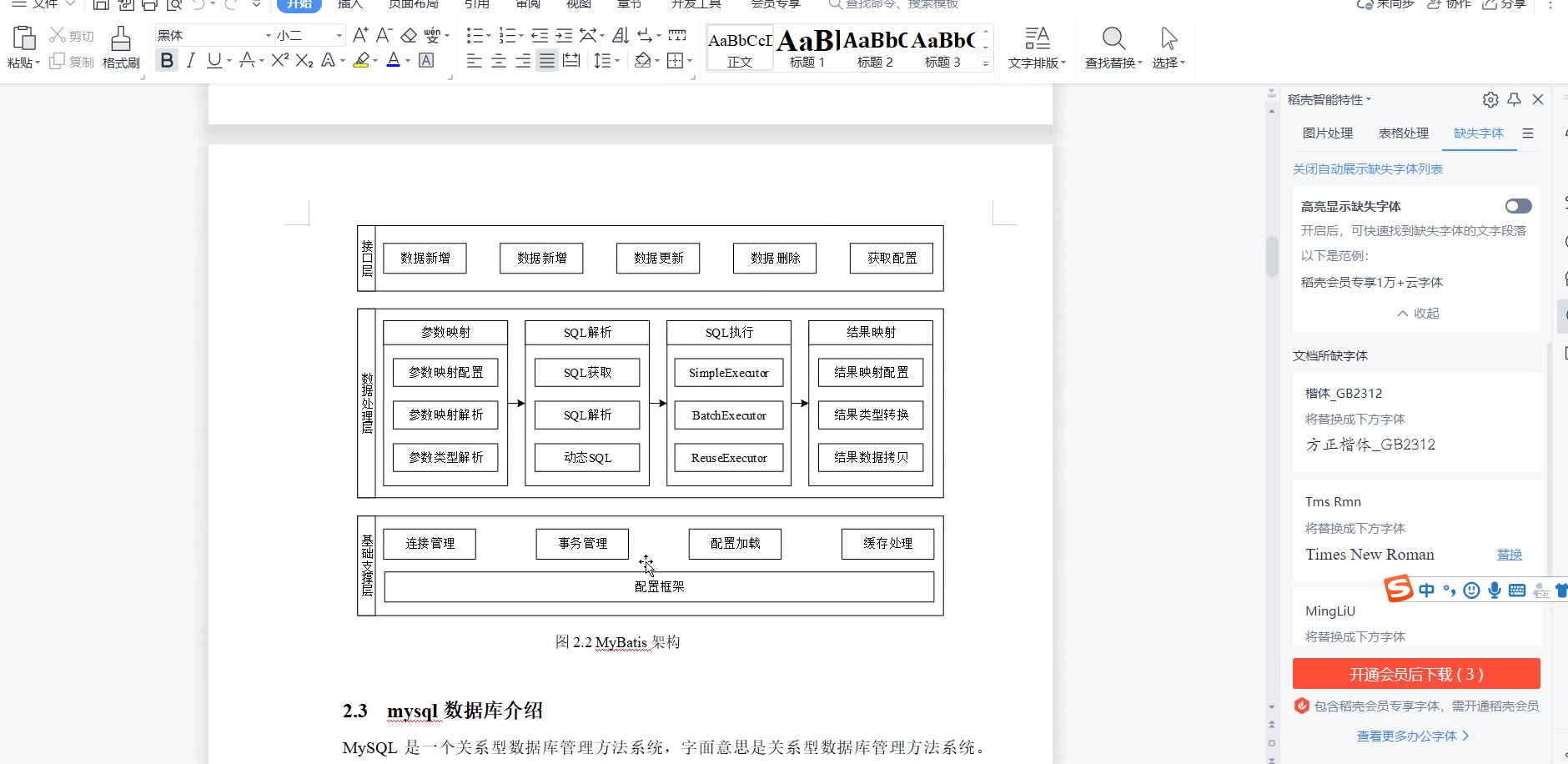Apply subscript X₂ formatting

coord(304,60)
